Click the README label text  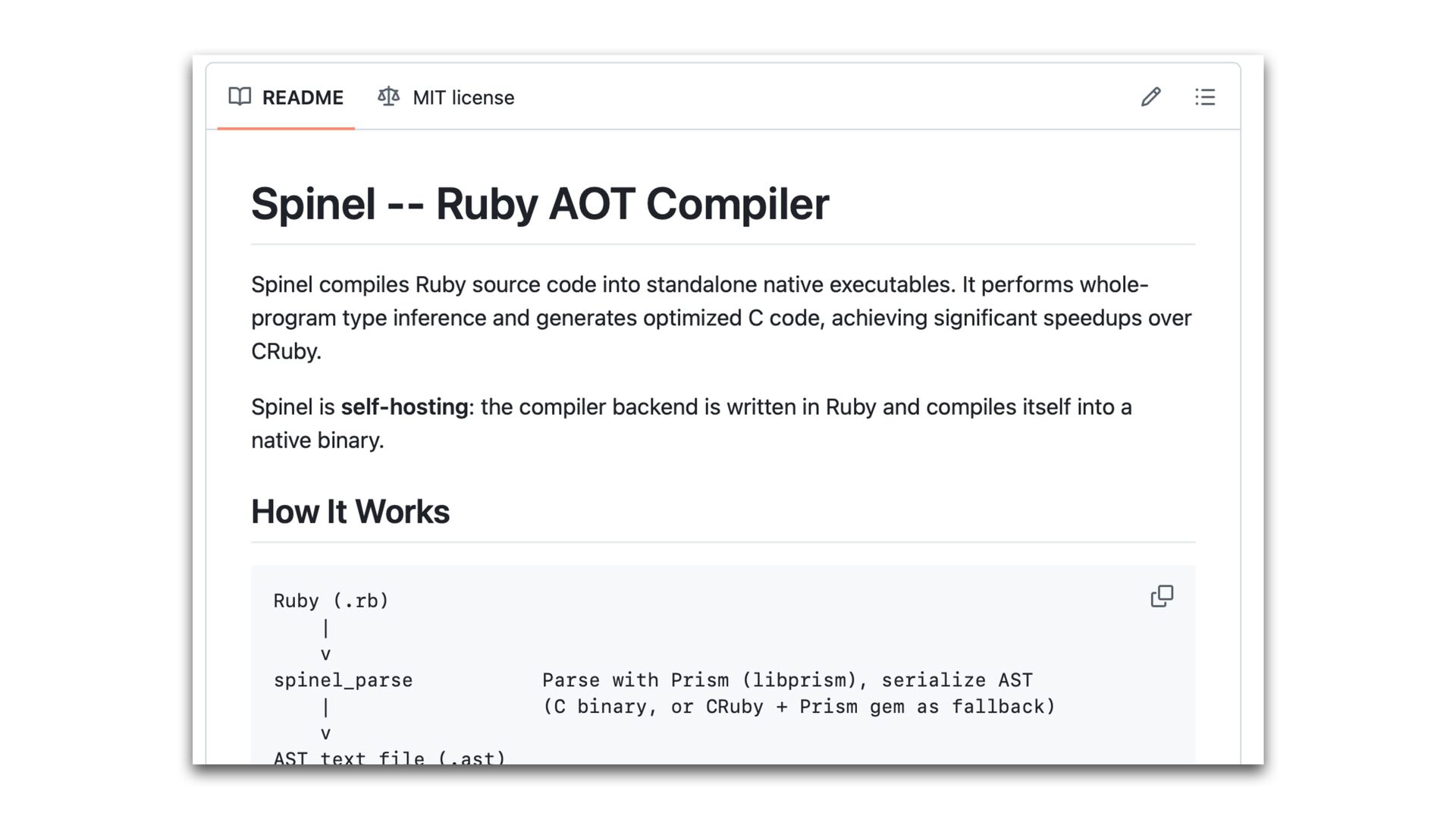[303, 98]
